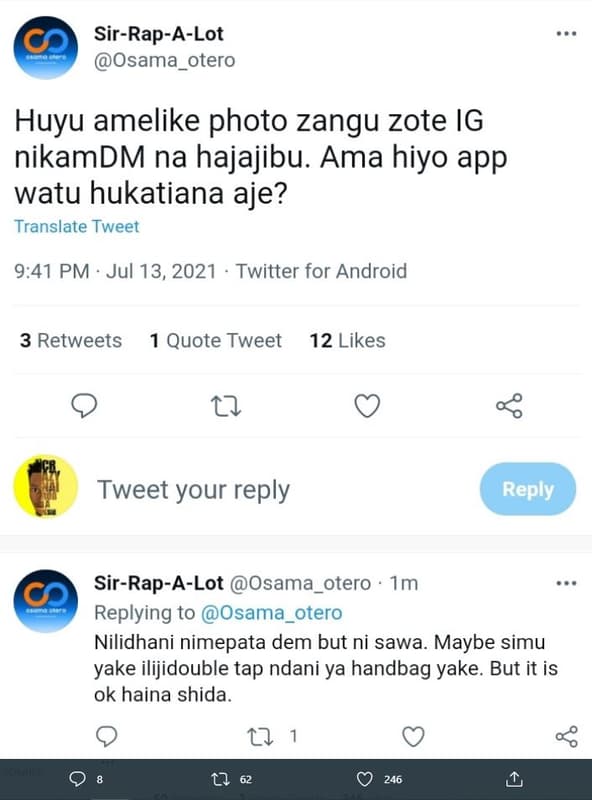
Task: Like the 'Nilidhani nimepata dem' reply tweet
Action: click(410, 735)
